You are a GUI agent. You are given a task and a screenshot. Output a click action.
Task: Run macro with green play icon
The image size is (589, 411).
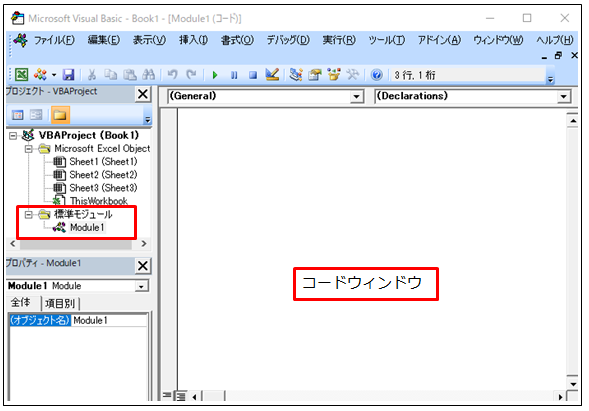215,75
